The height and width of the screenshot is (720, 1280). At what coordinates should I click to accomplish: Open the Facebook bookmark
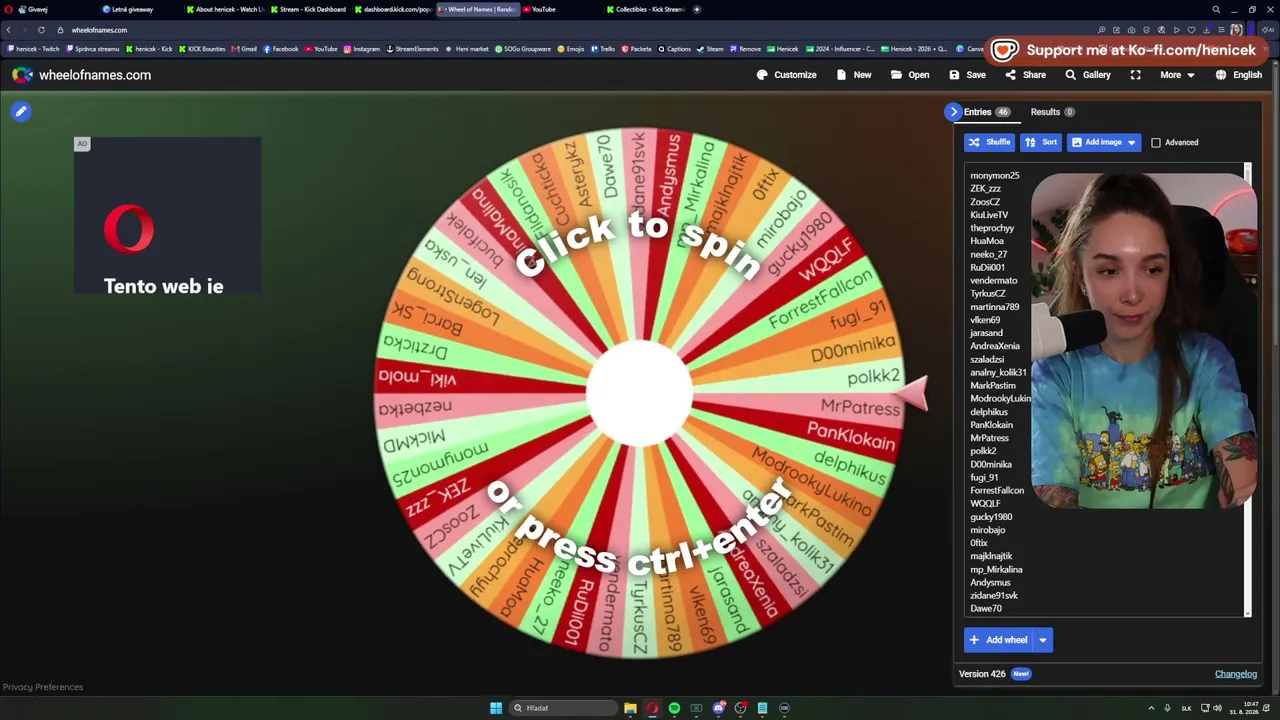[x=281, y=49]
